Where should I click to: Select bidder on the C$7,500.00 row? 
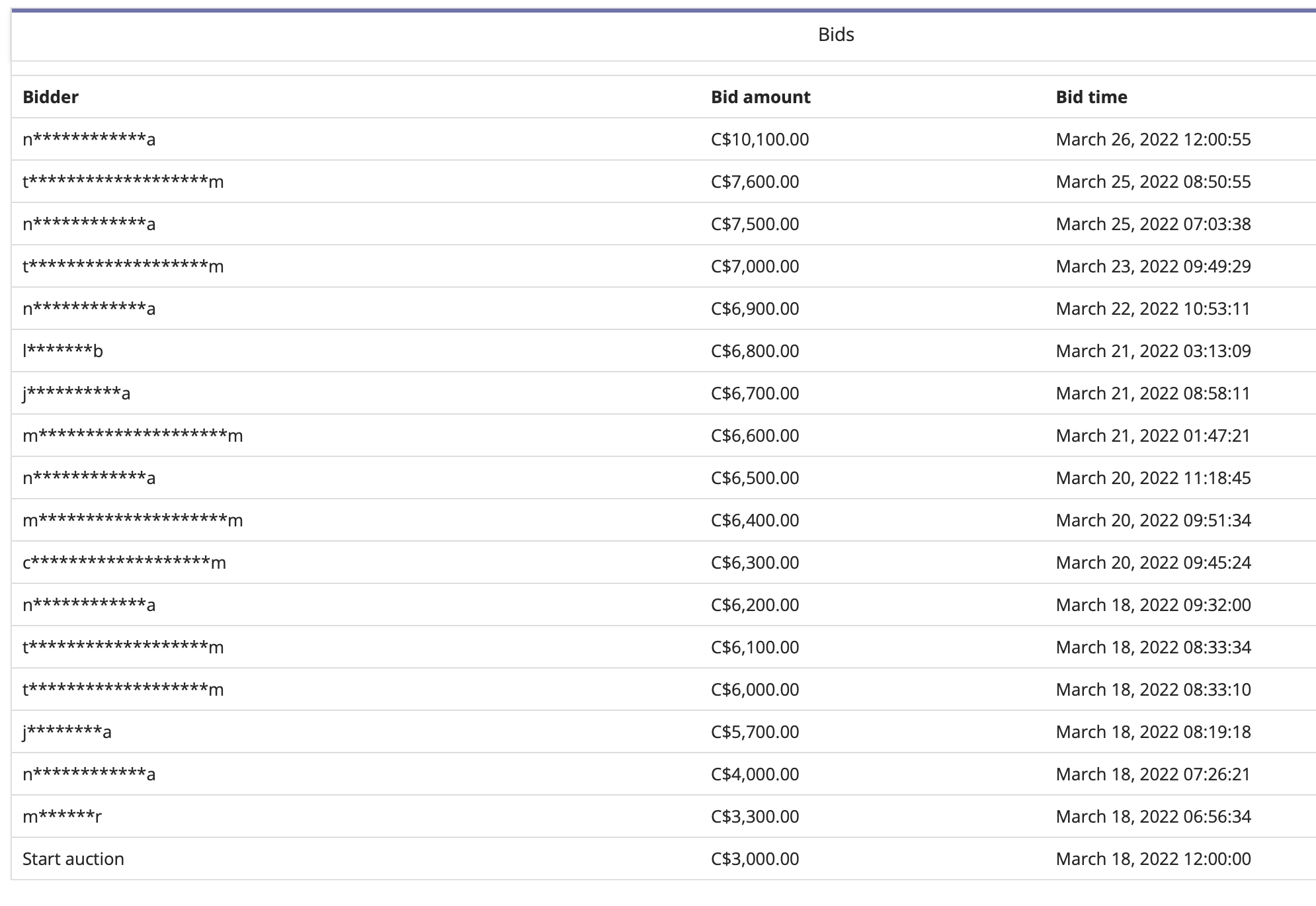click(x=89, y=224)
